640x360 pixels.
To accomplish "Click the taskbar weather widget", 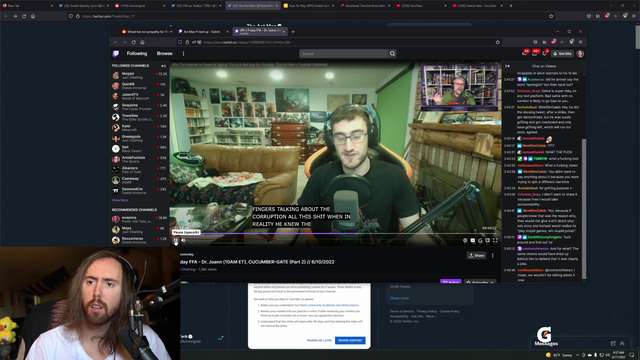I will [559, 355].
